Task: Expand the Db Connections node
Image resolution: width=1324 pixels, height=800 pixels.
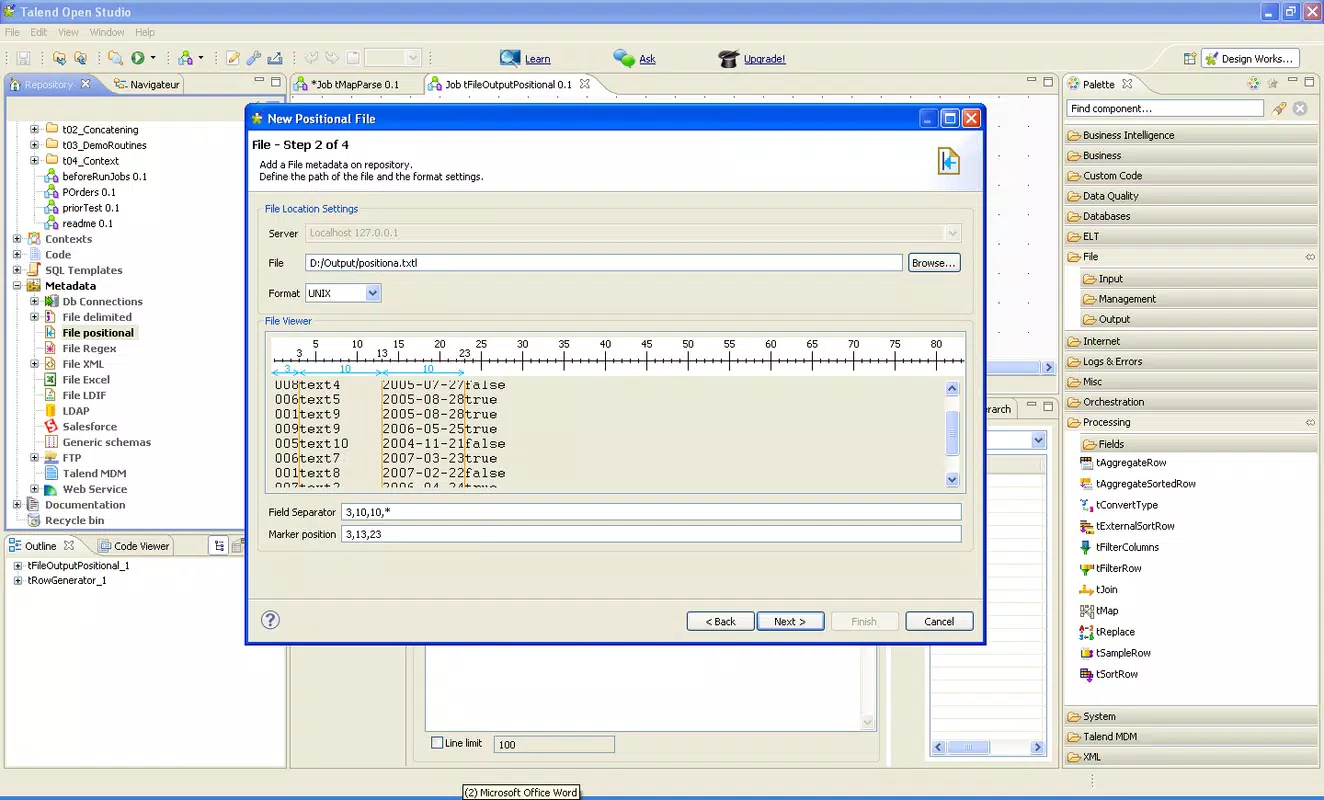Action: [x=35, y=301]
